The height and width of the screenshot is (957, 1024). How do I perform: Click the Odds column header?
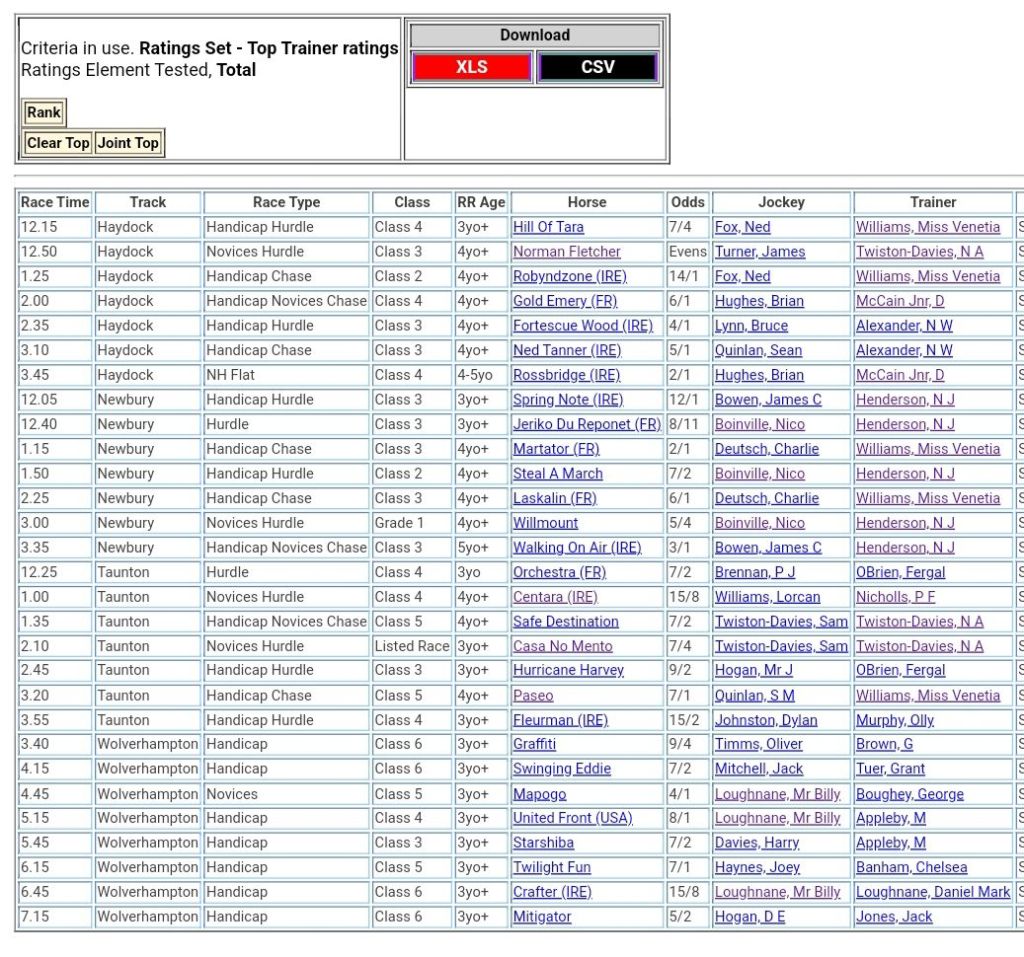click(687, 202)
